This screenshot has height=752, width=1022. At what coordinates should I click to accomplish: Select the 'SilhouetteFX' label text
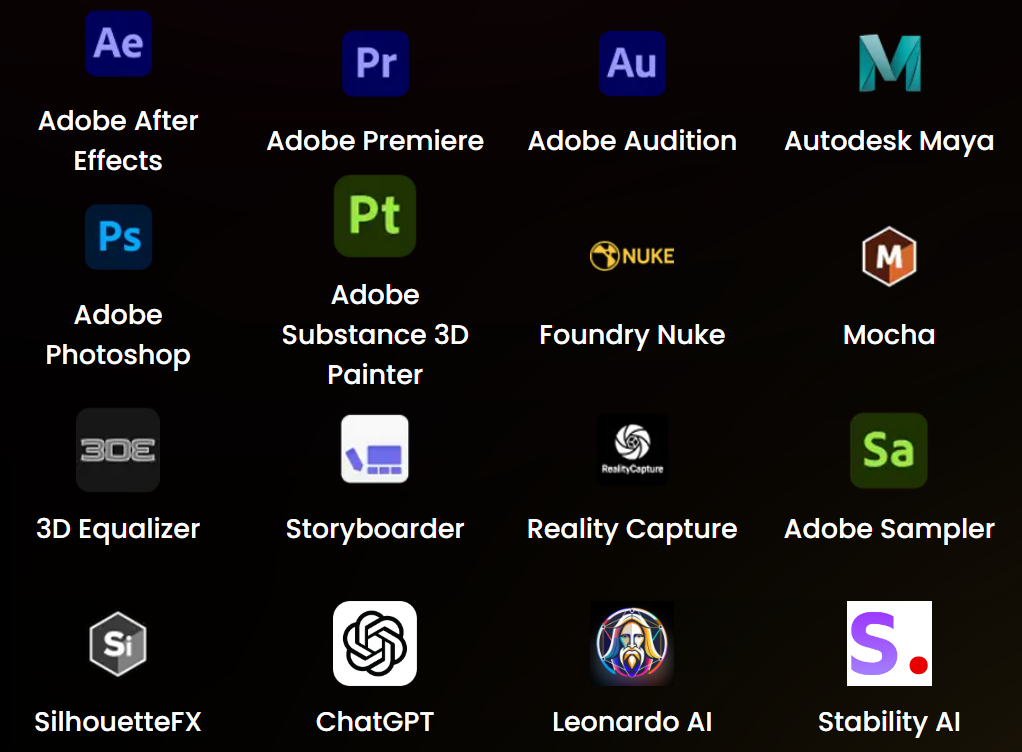pyautogui.click(x=118, y=722)
